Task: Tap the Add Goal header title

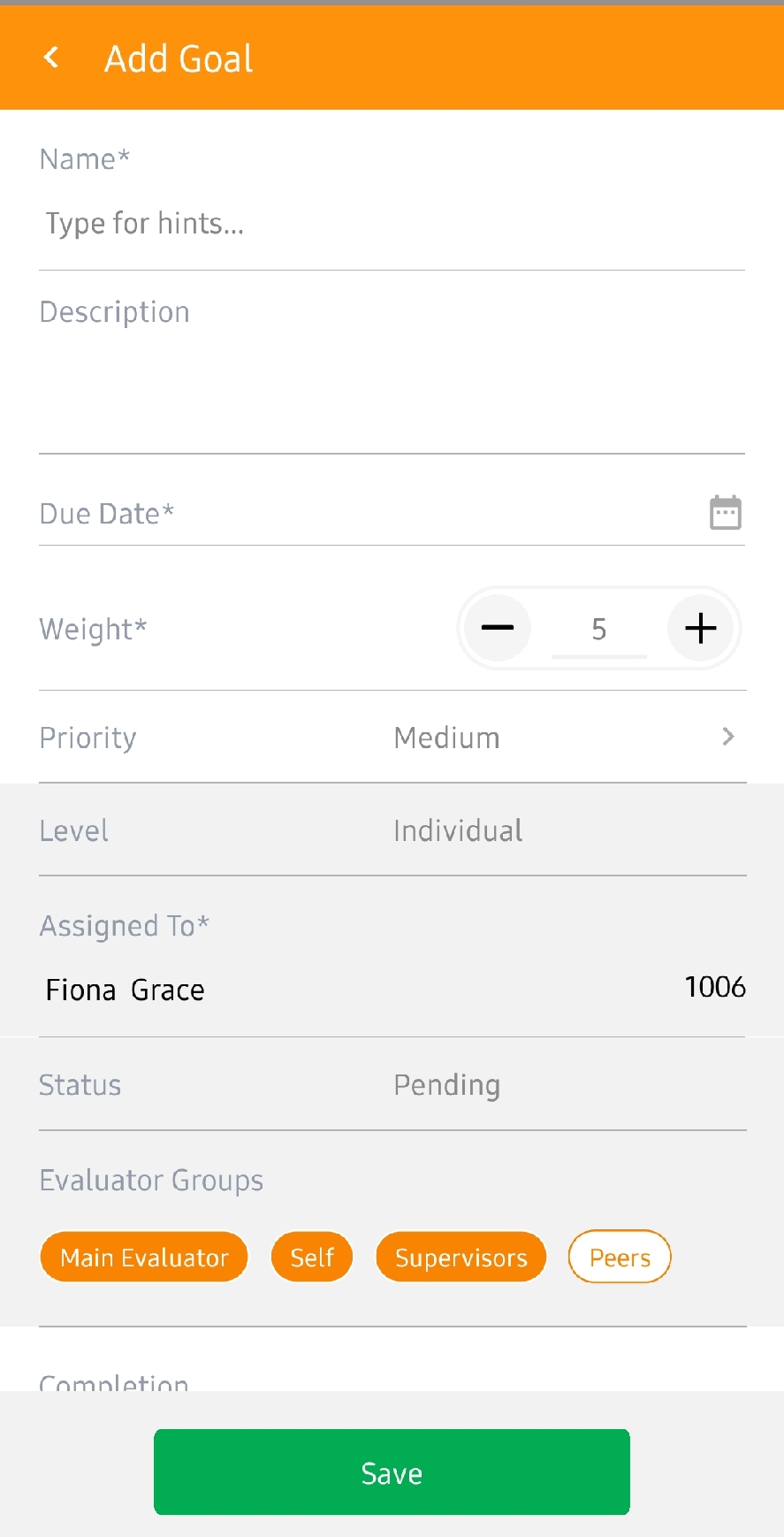Action: pyautogui.click(x=179, y=58)
